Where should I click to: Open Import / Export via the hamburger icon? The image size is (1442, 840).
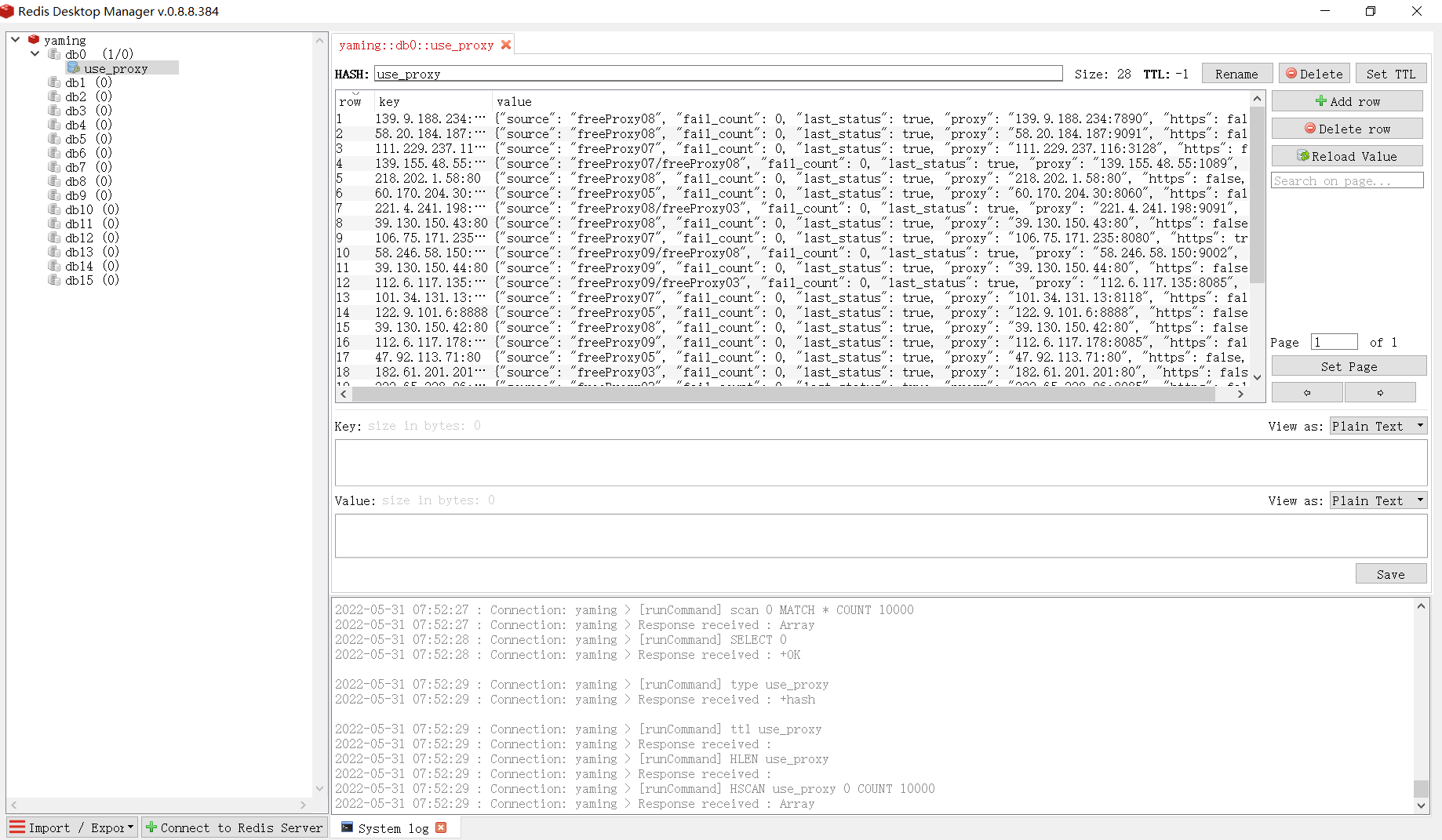16,827
